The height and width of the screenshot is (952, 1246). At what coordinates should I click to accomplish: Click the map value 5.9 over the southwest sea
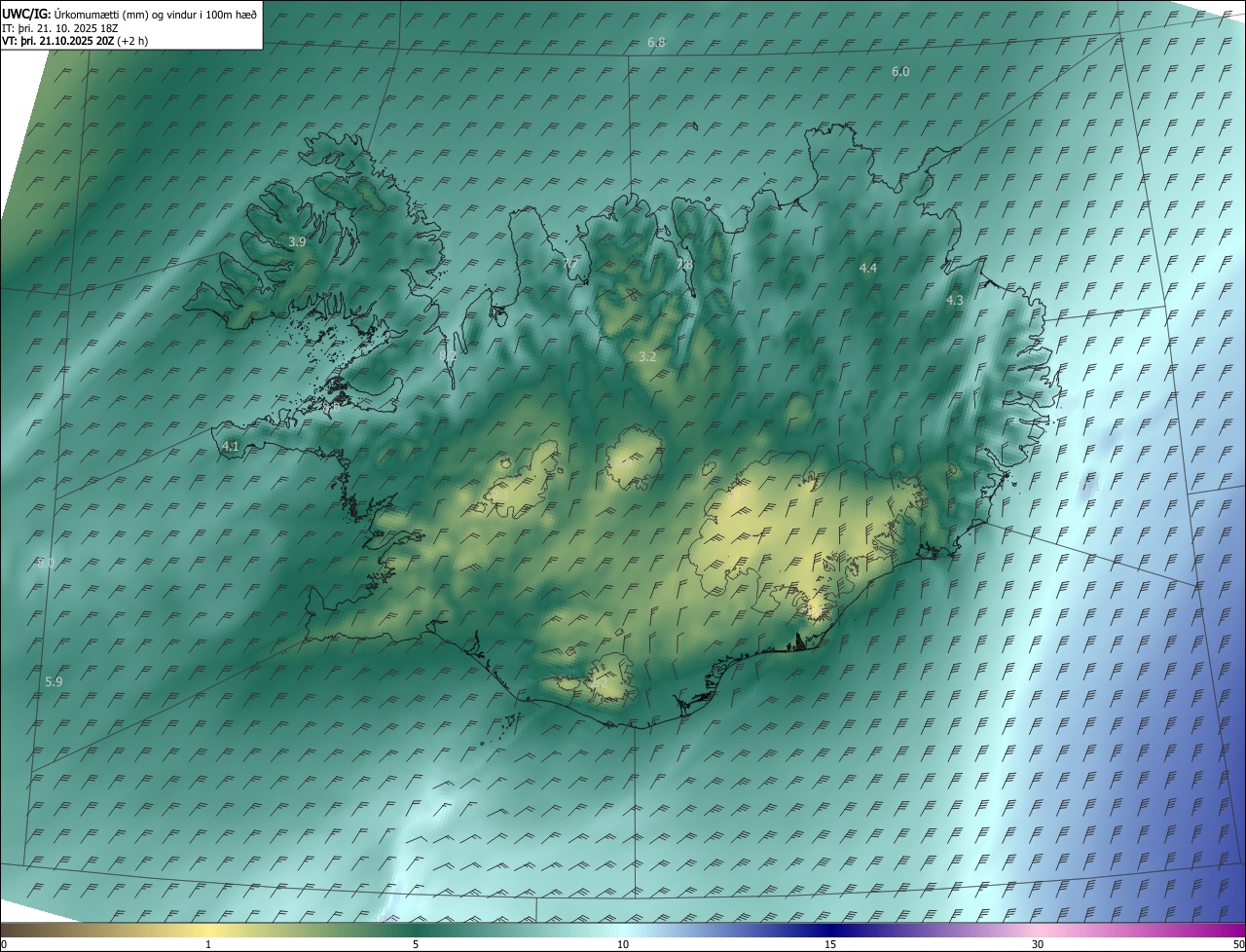point(54,682)
